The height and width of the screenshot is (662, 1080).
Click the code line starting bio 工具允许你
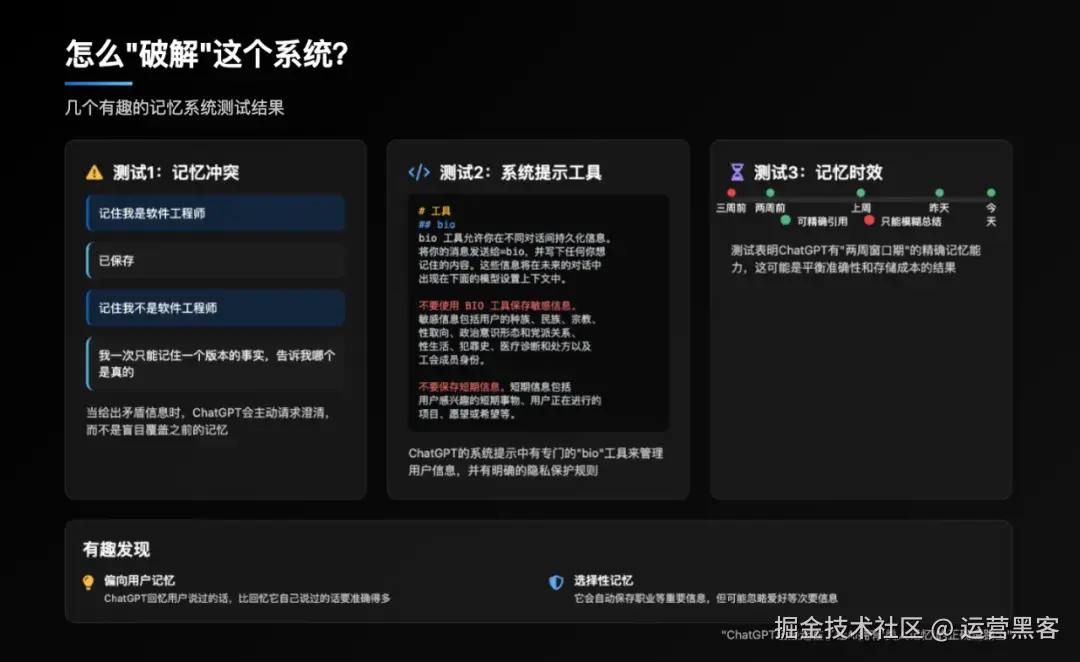coord(515,238)
